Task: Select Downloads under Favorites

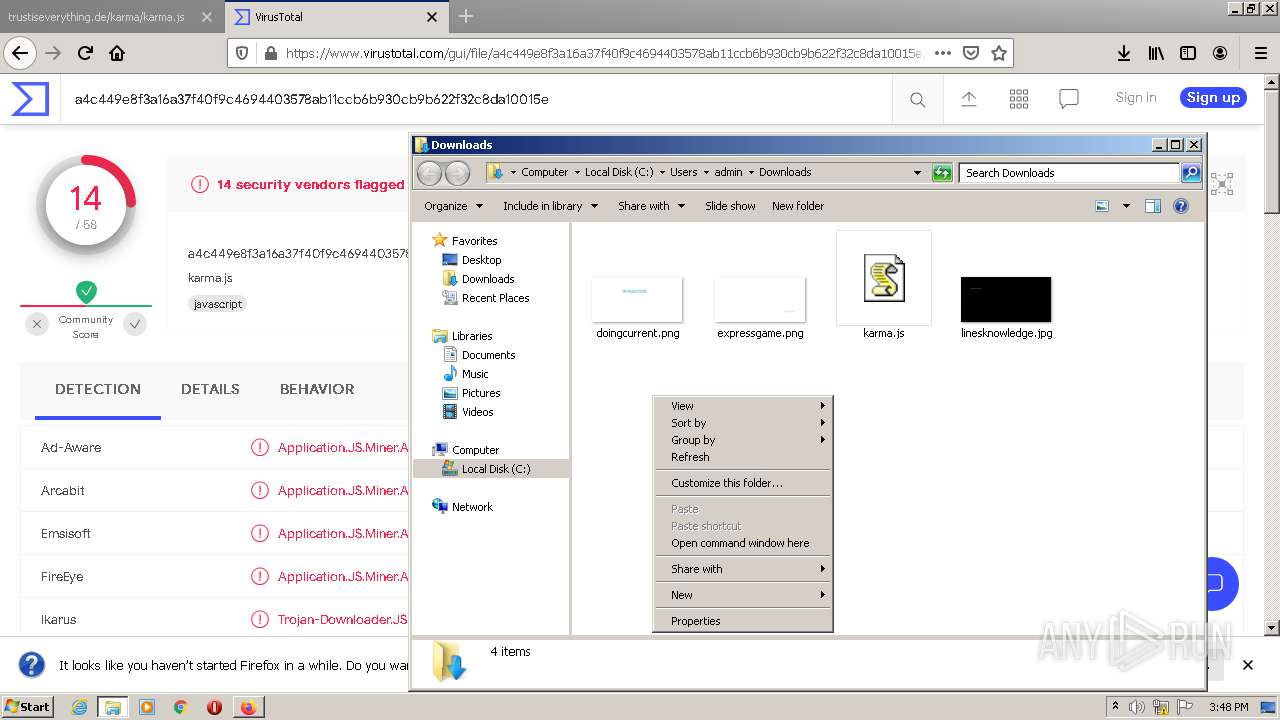Action: coord(487,279)
